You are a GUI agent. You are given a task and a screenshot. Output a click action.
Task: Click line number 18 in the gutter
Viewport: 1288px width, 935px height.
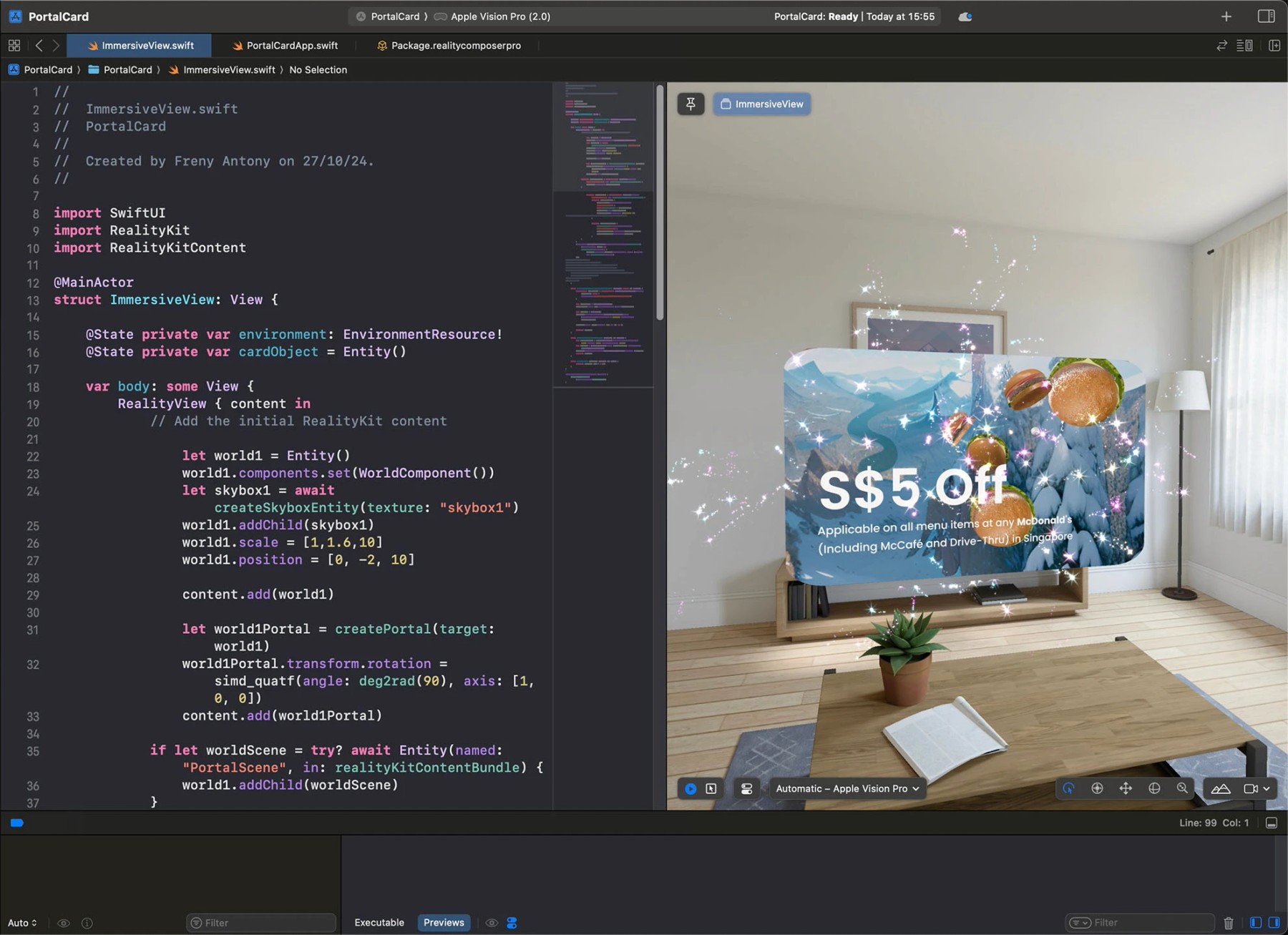click(x=33, y=387)
